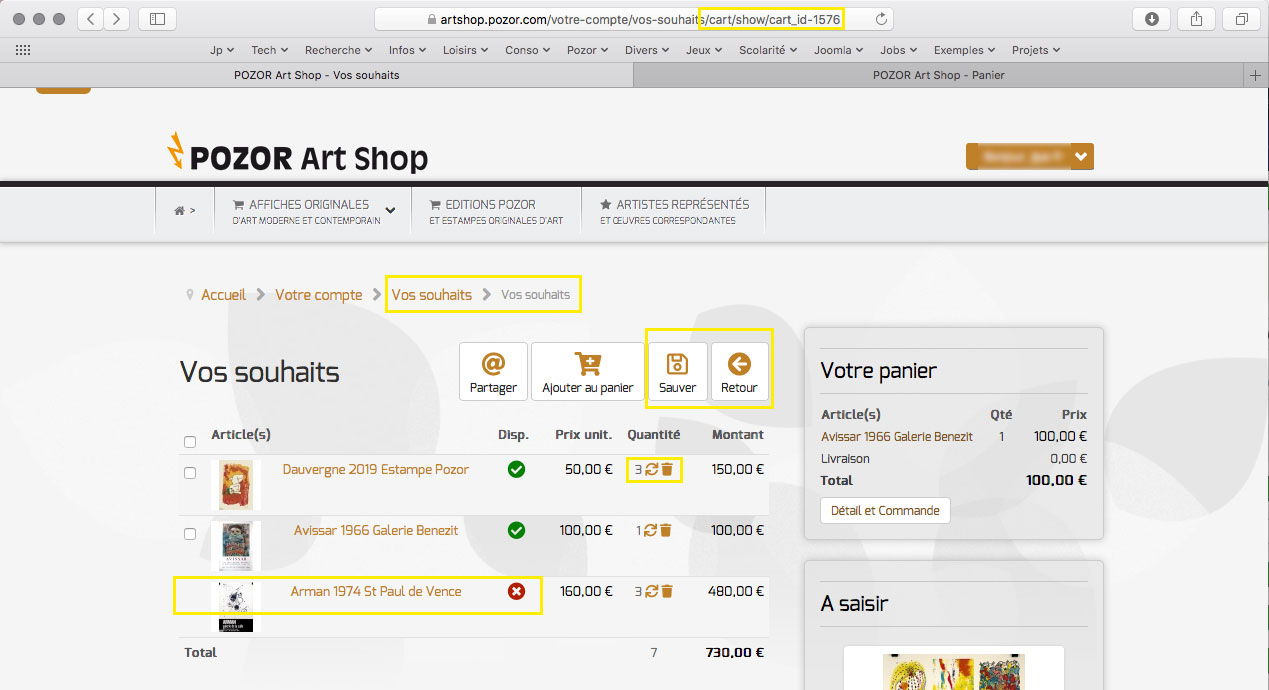
Task: Delete Arman 1974 St Paul item
Action: tap(667, 592)
